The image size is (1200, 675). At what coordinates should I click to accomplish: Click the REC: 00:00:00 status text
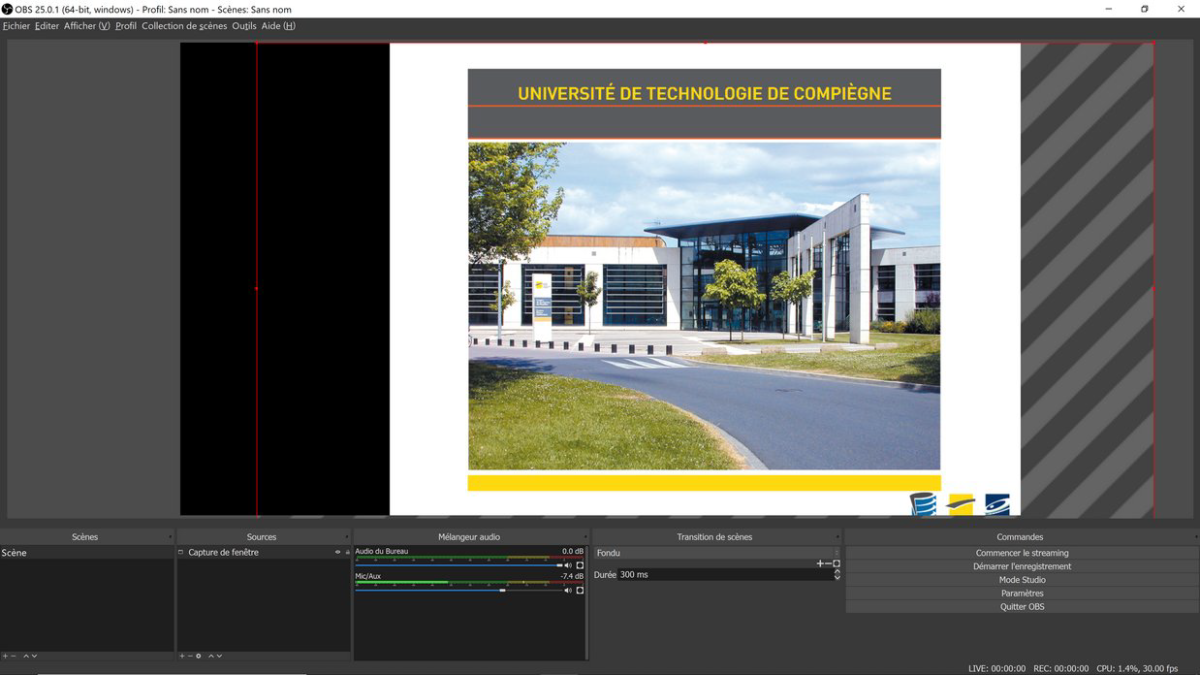click(1060, 668)
